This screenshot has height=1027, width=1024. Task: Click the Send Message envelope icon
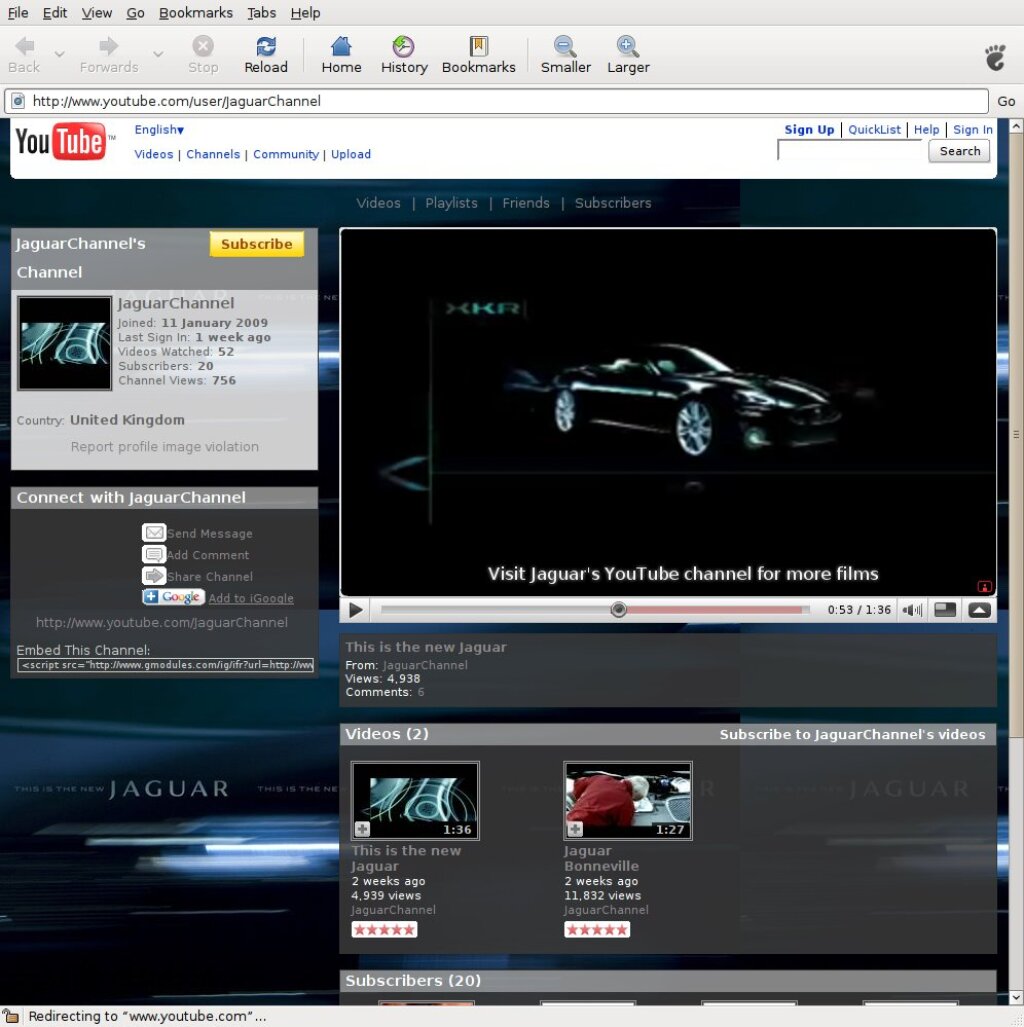(x=153, y=533)
